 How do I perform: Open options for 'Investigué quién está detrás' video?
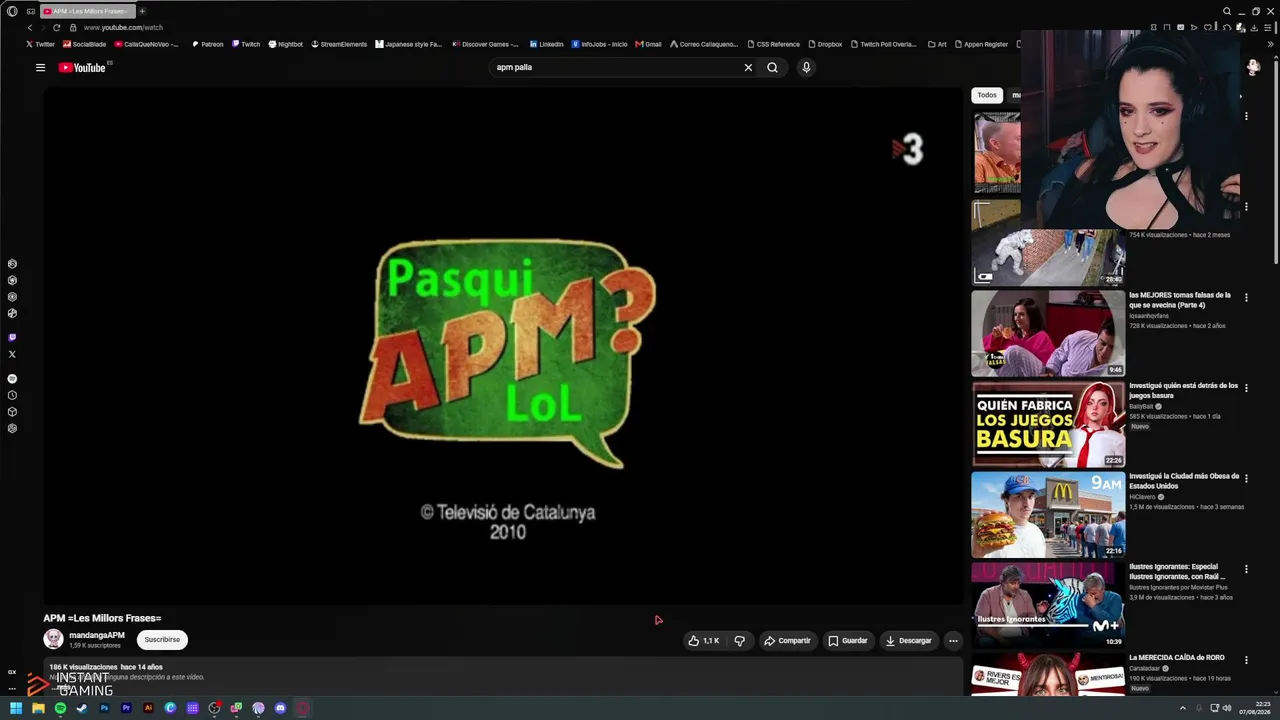pyautogui.click(x=1246, y=388)
